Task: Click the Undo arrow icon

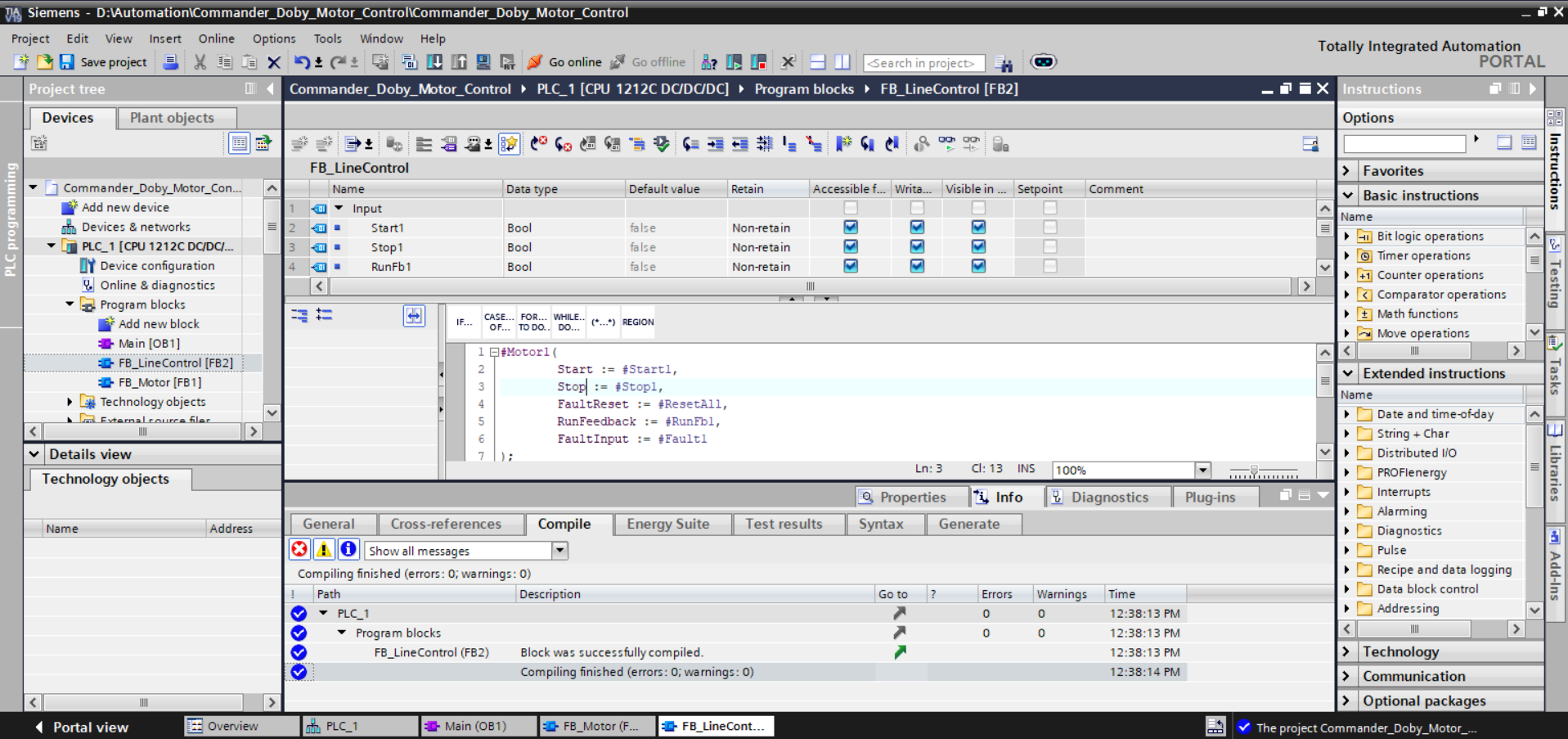Action: 302,62
